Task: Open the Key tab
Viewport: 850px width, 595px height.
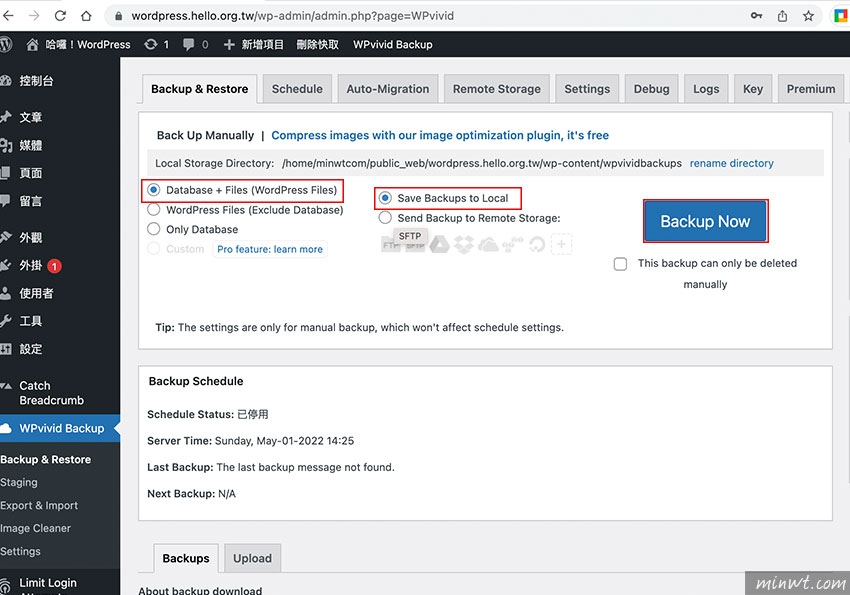Action: pos(753,89)
